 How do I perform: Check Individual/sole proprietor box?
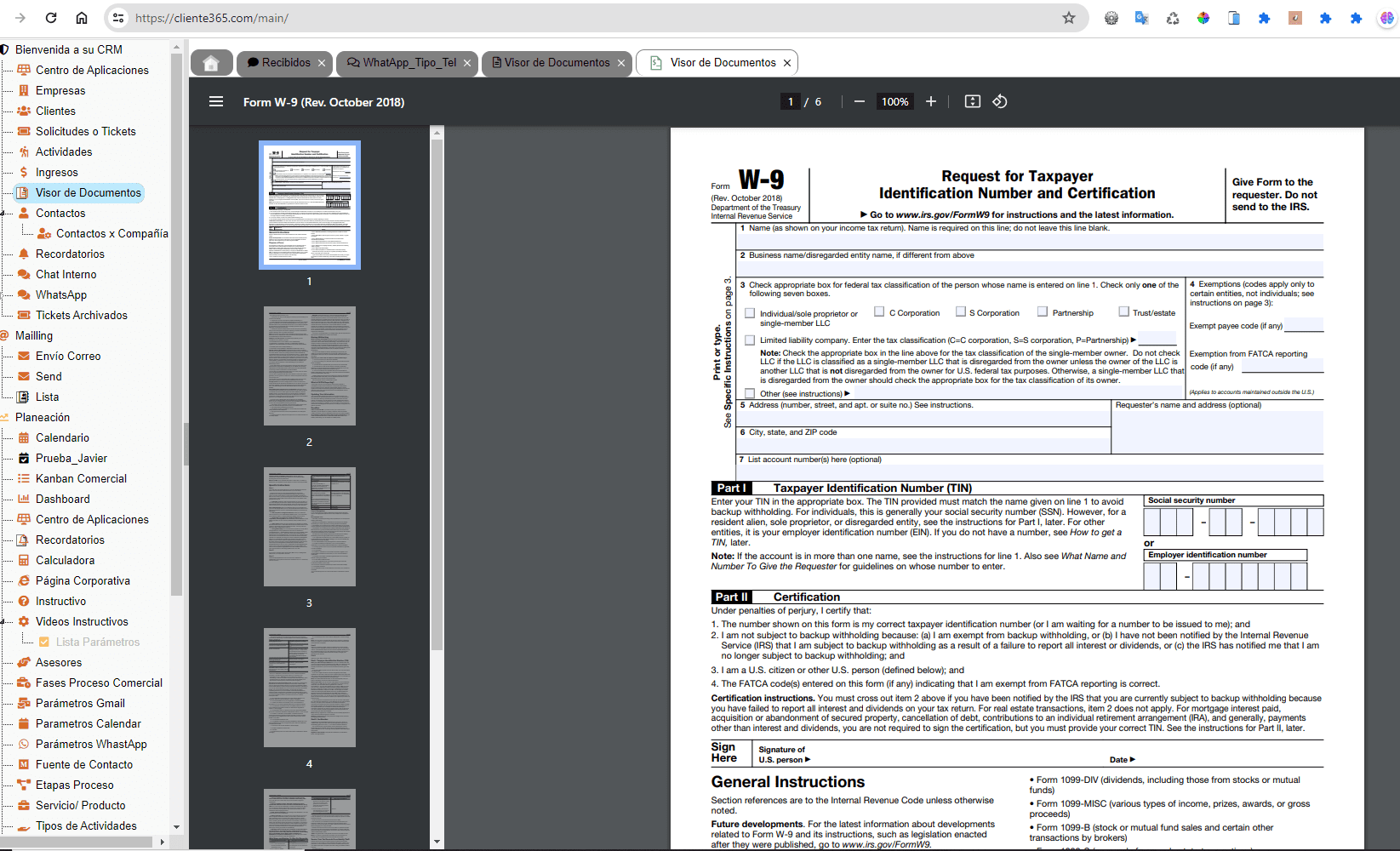pyautogui.click(x=750, y=313)
